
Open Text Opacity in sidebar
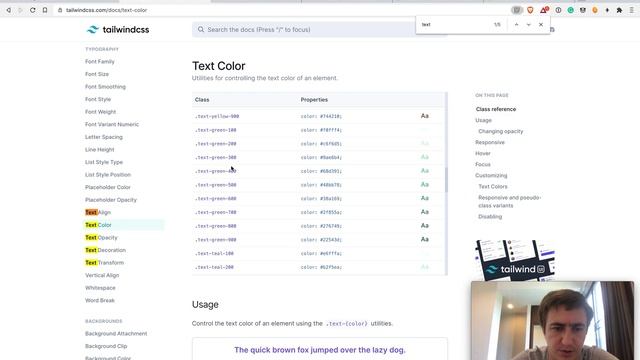pyautogui.click(x=101, y=238)
